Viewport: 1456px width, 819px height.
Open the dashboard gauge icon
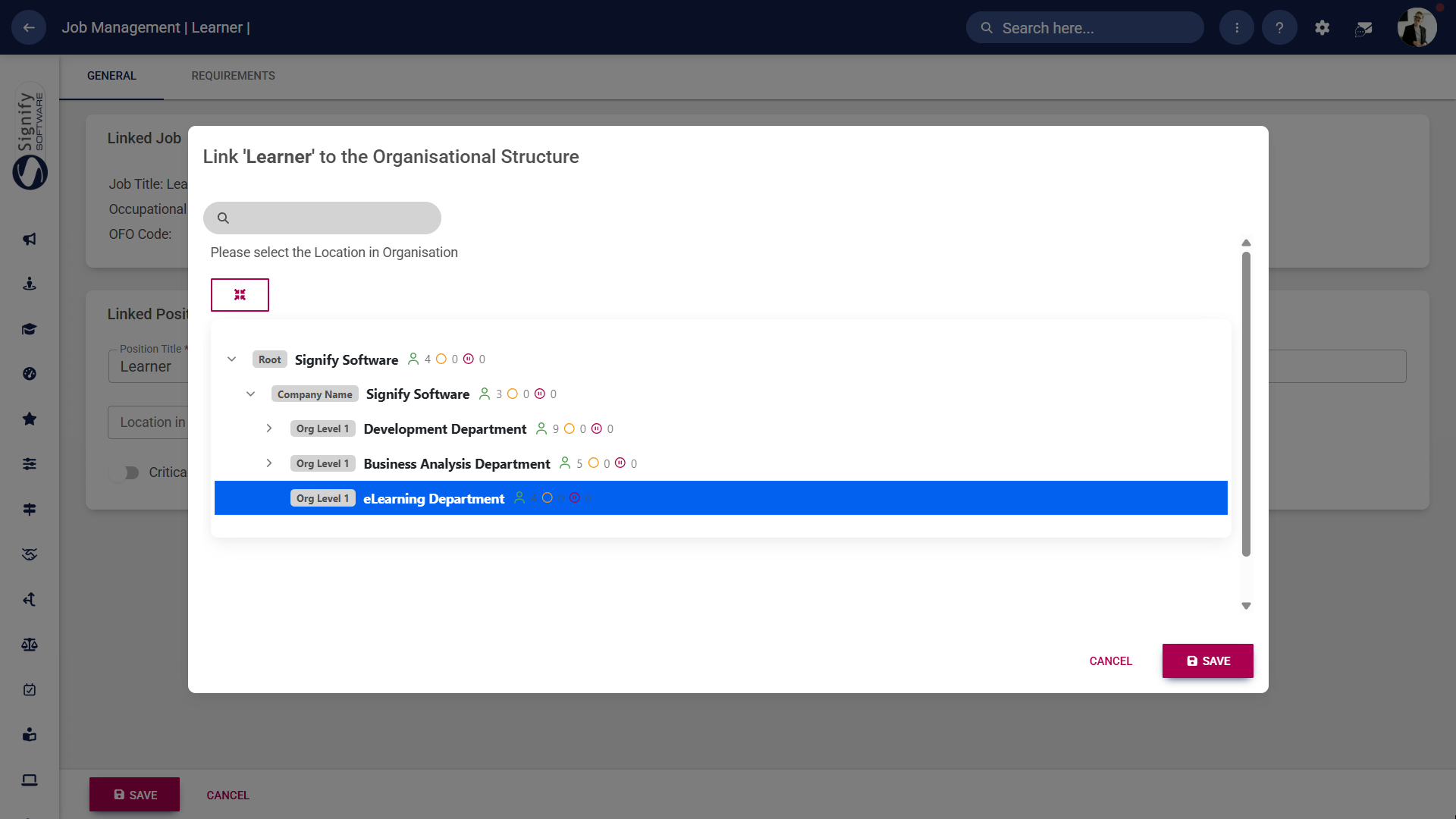[x=29, y=374]
